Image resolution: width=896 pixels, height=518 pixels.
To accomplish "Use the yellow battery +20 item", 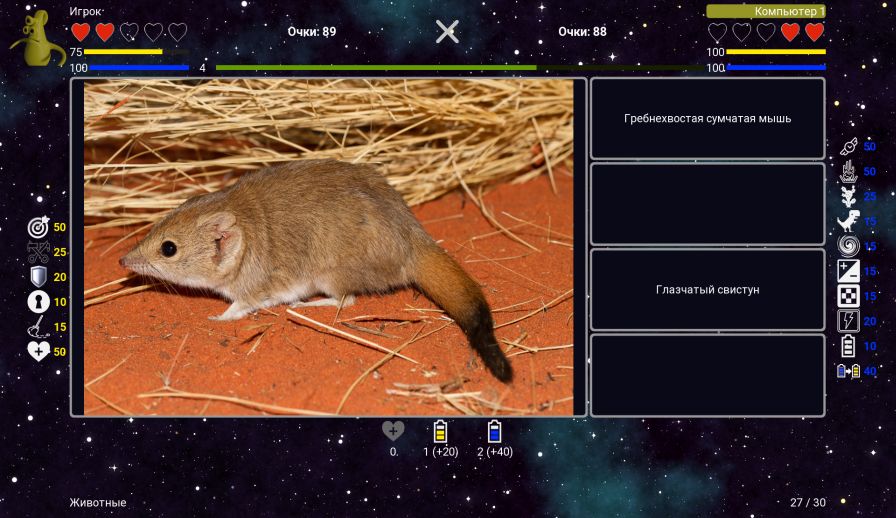I will [x=440, y=432].
